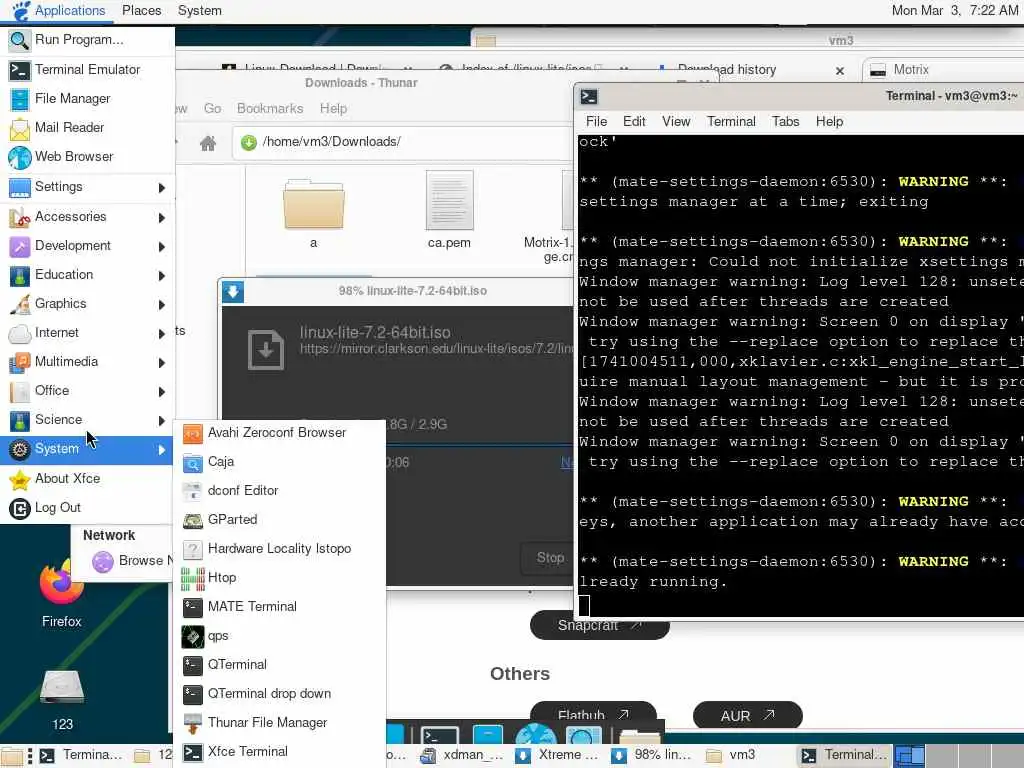Click the Thunar location path field
Image resolution: width=1024 pixels, height=768 pixels.
coord(402,142)
